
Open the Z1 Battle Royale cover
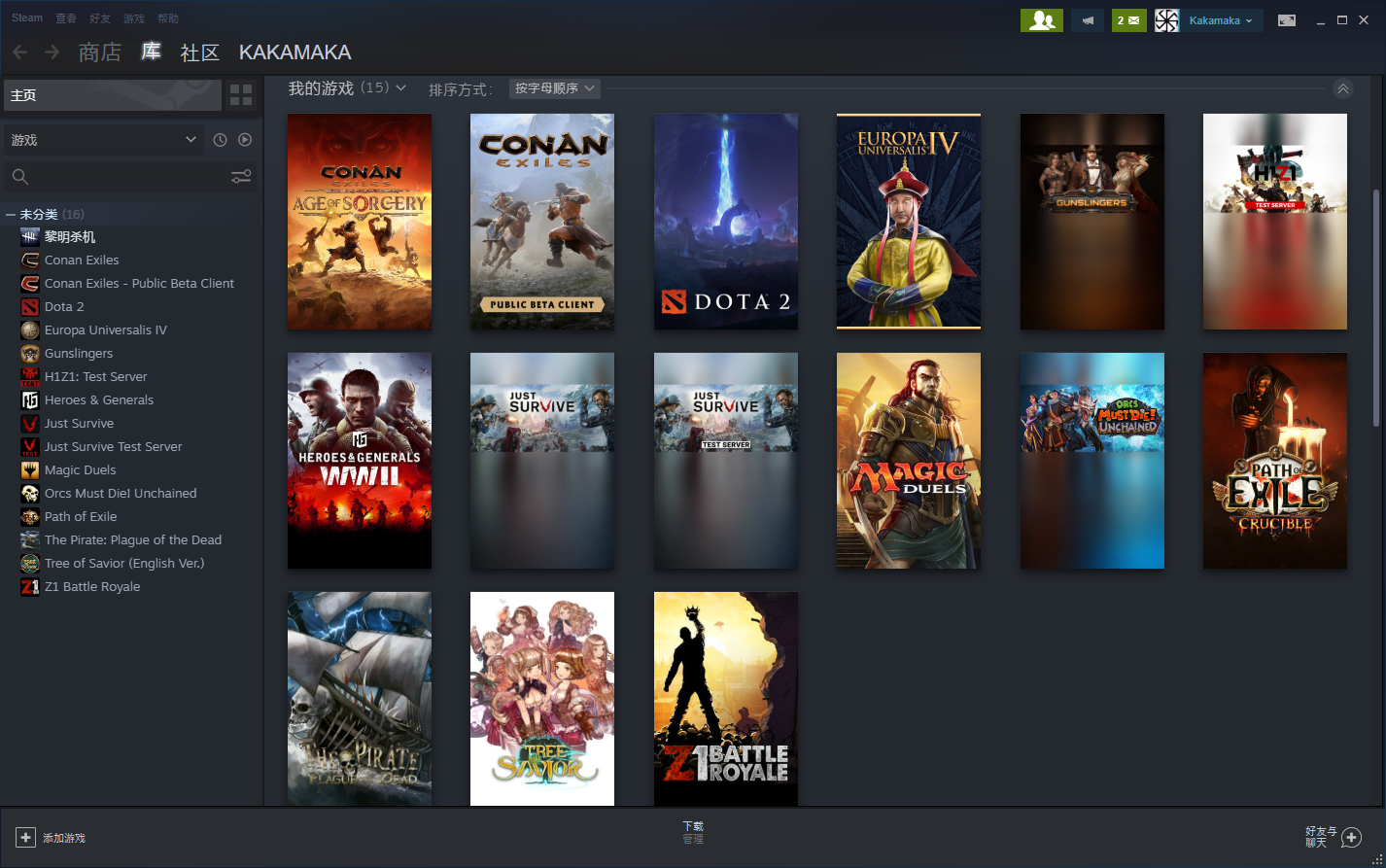726,699
